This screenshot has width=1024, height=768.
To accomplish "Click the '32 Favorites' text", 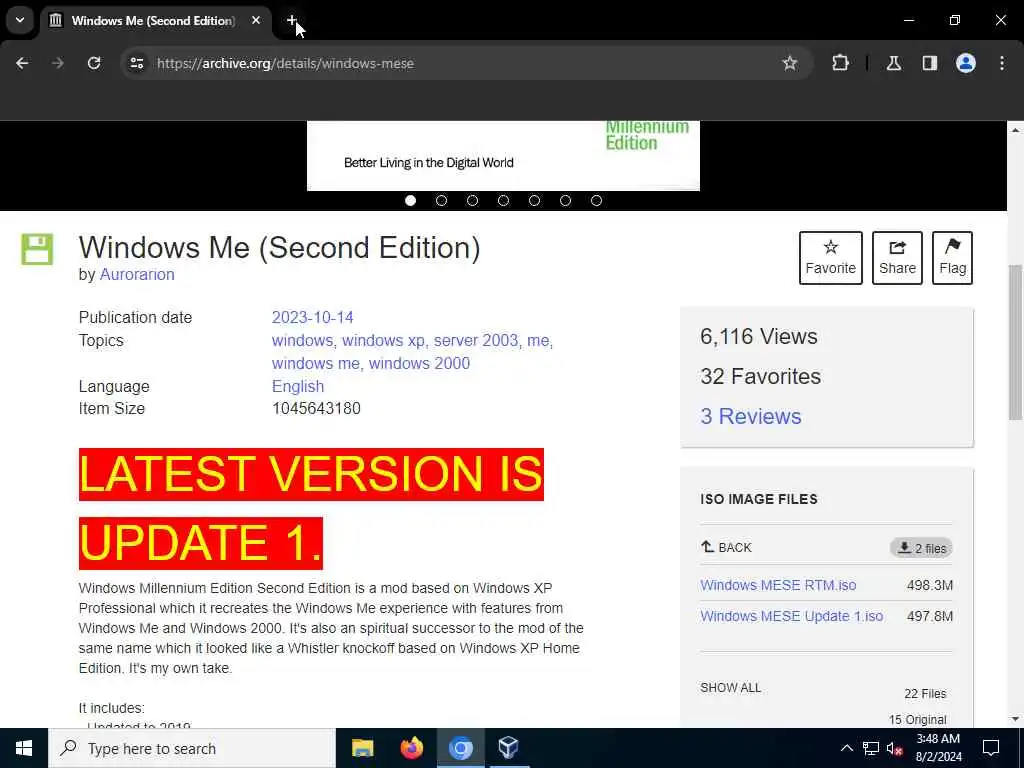I will [760, 376].
